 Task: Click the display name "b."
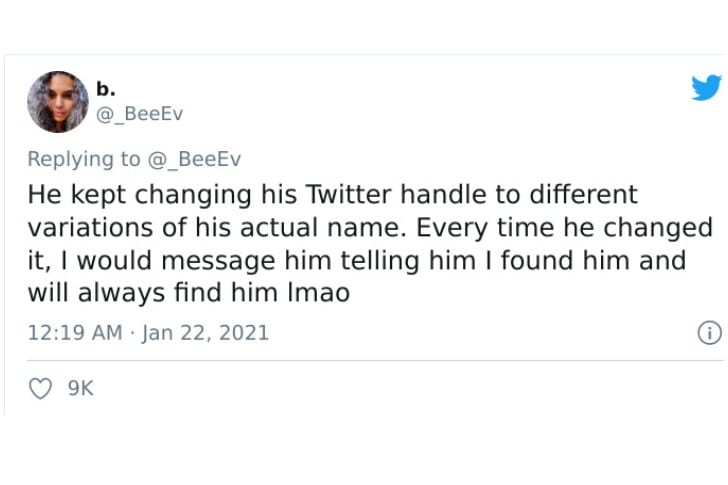(x=106, y=88)
